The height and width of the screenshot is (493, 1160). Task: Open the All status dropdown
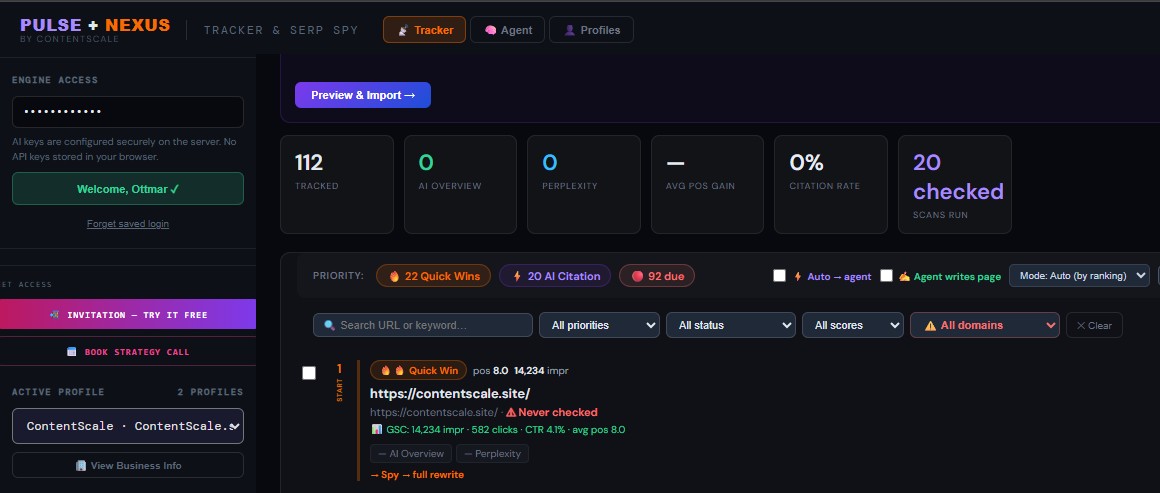coord(731,325)
